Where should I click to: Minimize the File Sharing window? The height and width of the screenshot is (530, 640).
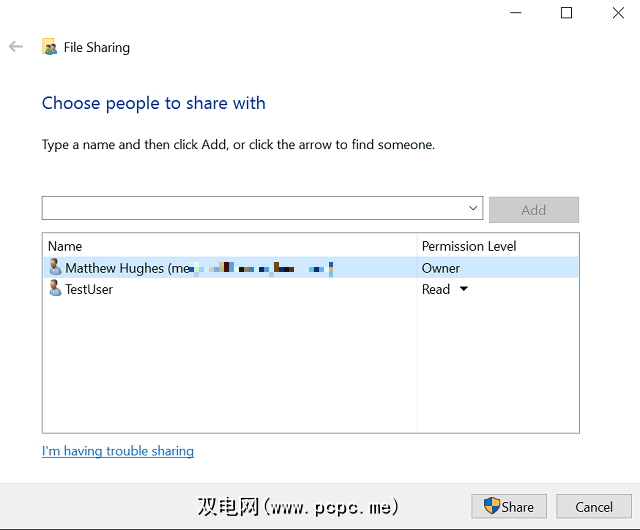(x=514, y=13)
